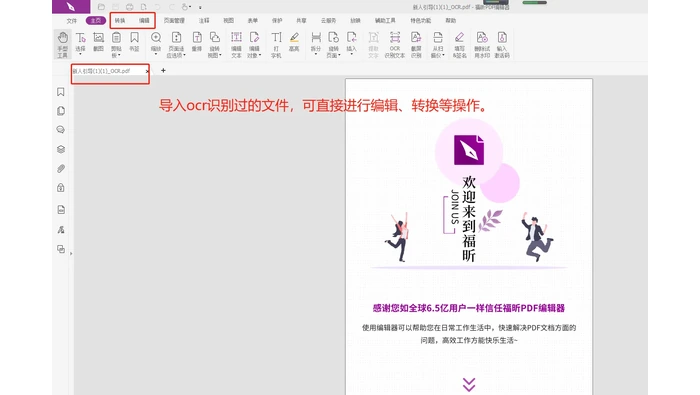Click the new document icon in quick access
This screenshot has width=700, height=395.
[143, 7]
